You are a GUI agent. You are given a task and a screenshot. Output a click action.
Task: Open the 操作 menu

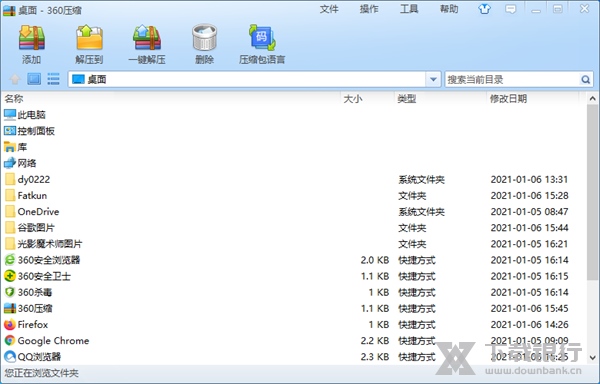(369, 9)
